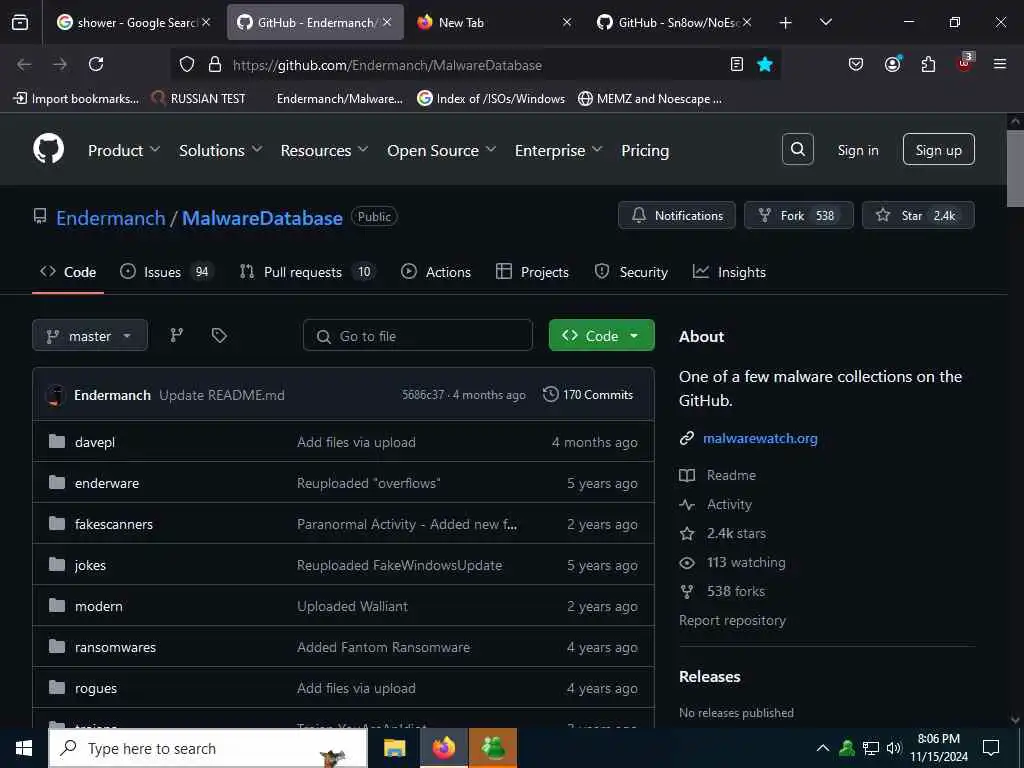Open the Firefox View icon
The height and width of the screenshot is (768, 1024).
(20, 22)
